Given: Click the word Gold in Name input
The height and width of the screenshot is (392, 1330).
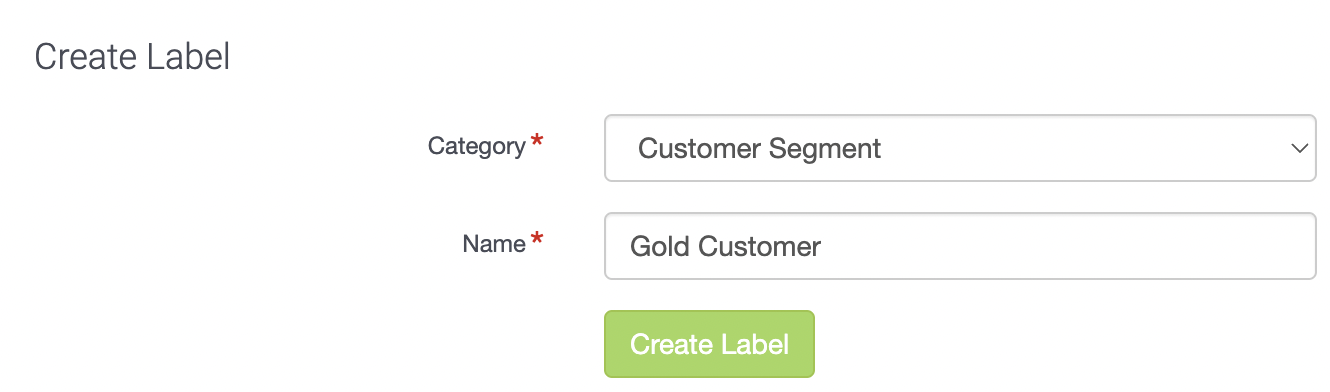Looking at the screenshot, I should coord(660,246).
